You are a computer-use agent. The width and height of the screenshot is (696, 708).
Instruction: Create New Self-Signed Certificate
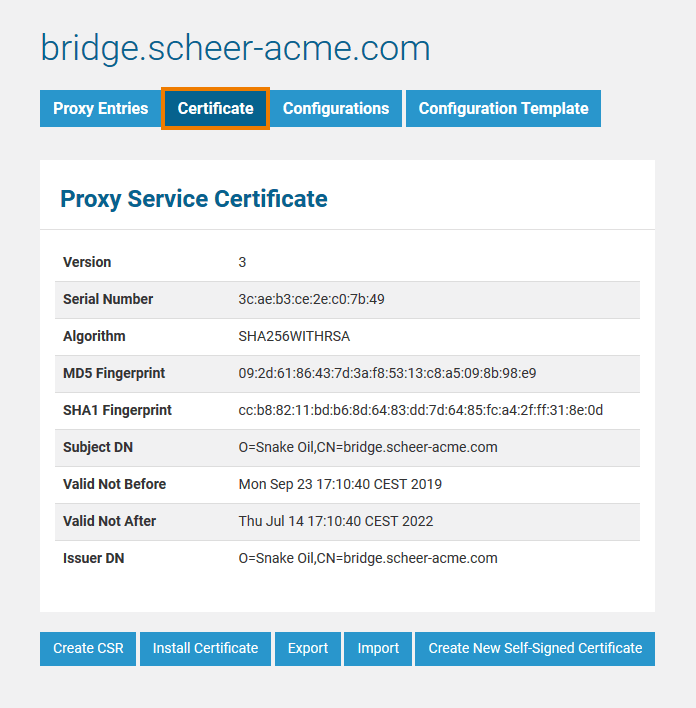pyautogui.click(x=535, y=648)
